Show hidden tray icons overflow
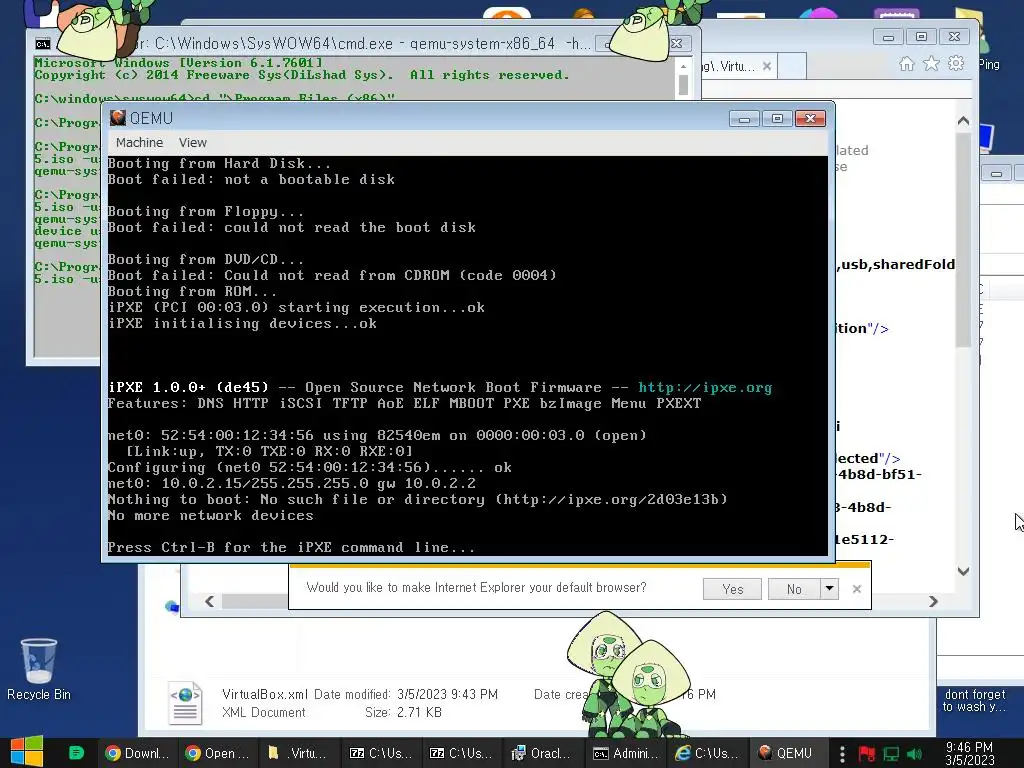This screenshot has height=768, width=1024. click(x=842, y=754)
